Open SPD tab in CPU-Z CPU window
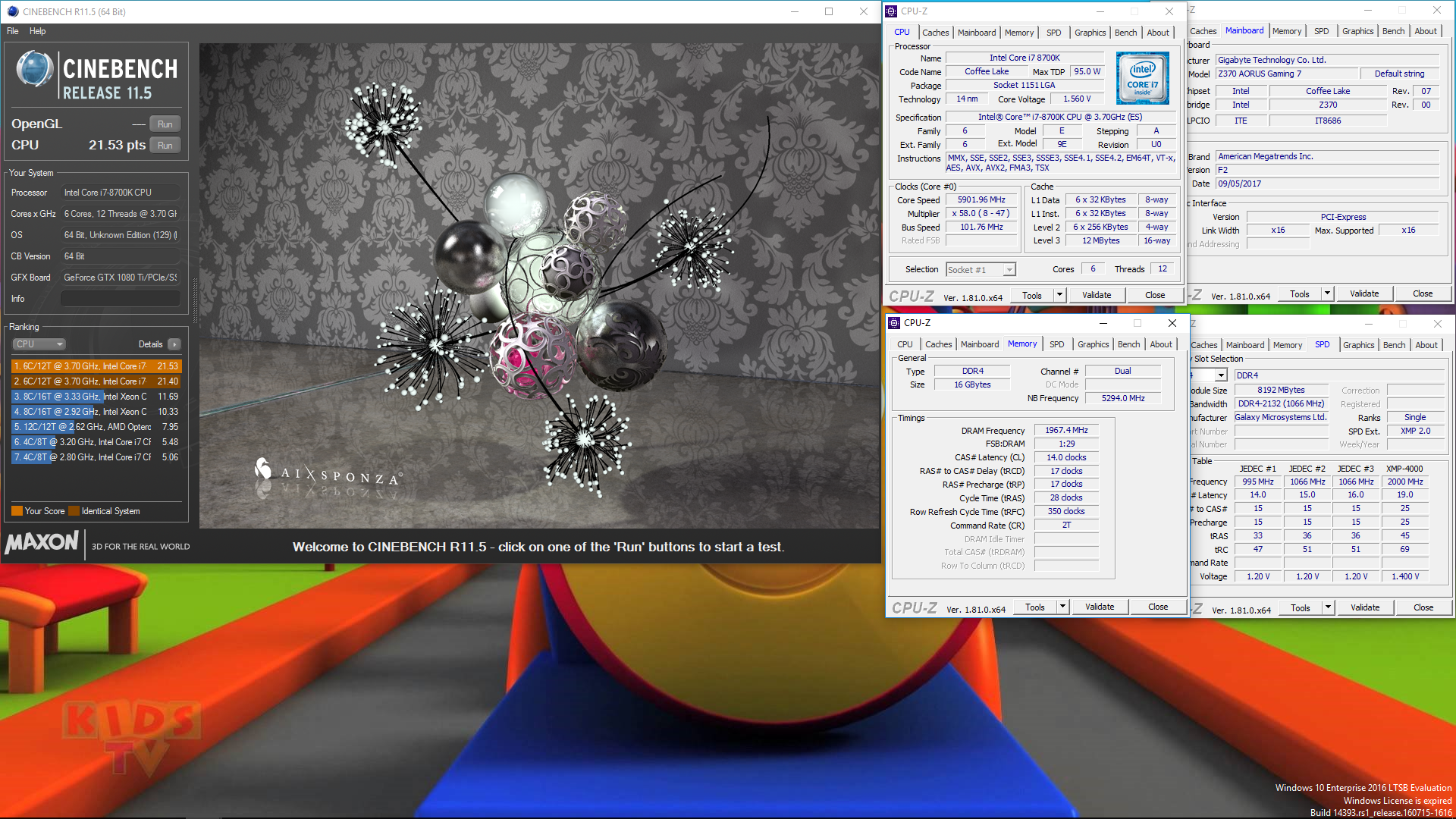 (1054, 33)
